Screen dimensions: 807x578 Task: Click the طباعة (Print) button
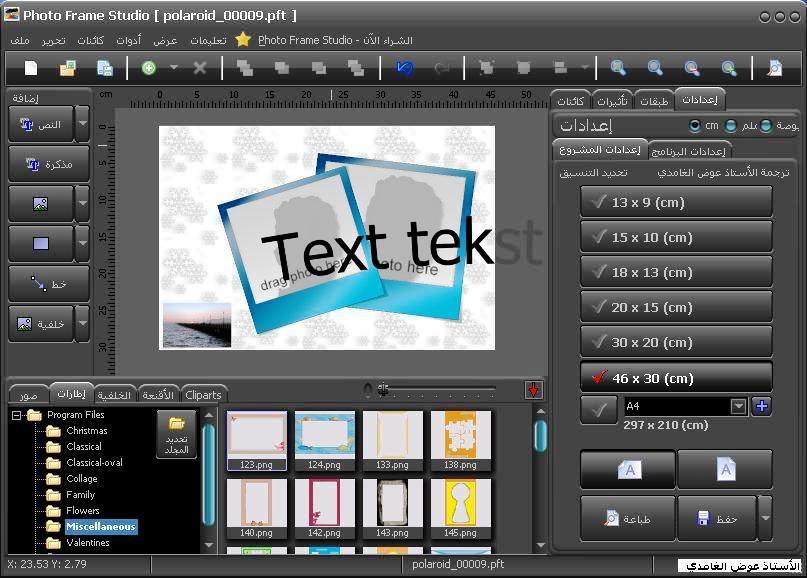(628, 519)
